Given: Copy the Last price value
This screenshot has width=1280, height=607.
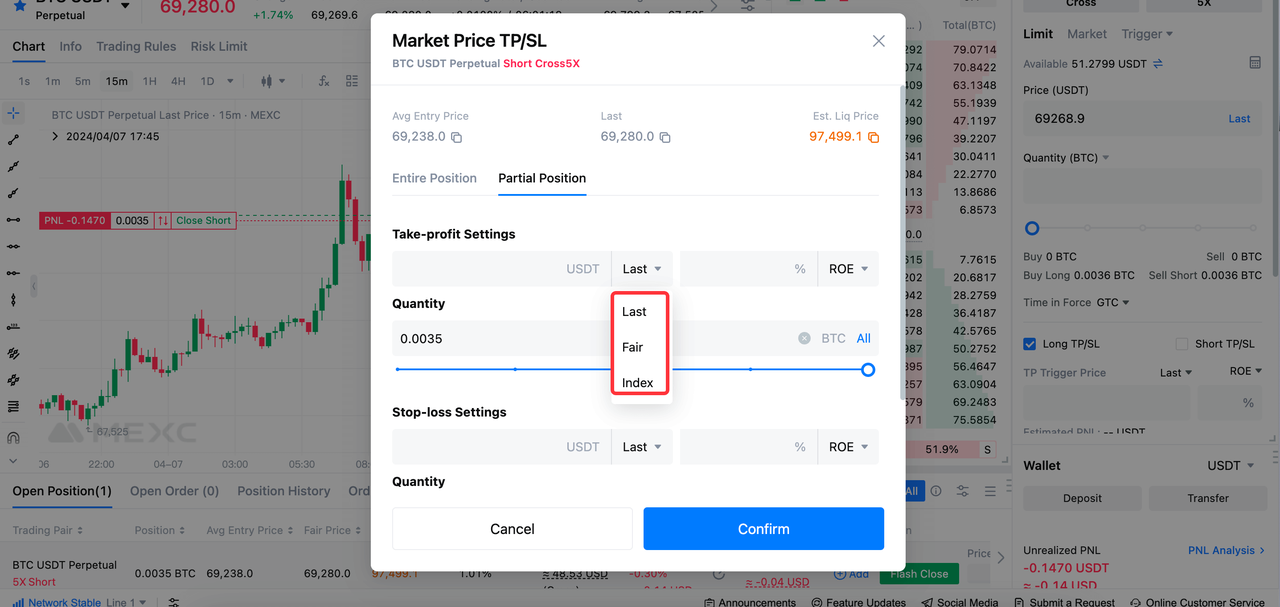Looking at the screenshot, I should point(664,137).
